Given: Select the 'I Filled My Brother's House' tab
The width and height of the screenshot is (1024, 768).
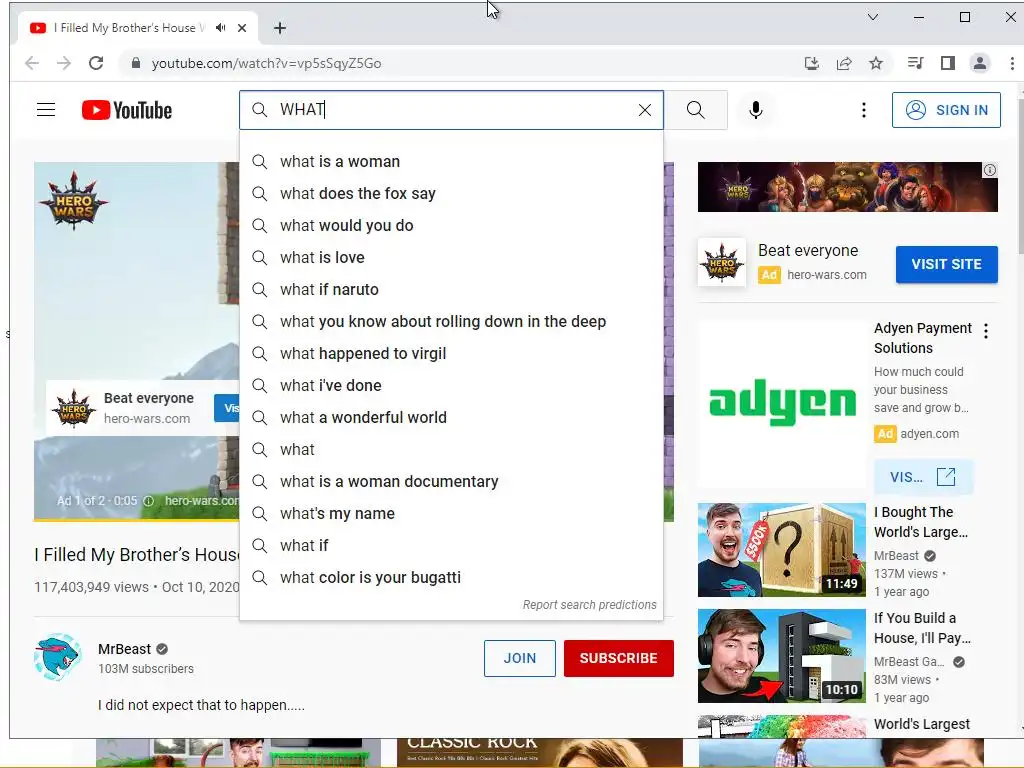Looking at the screenshot, I should point(129,28).
